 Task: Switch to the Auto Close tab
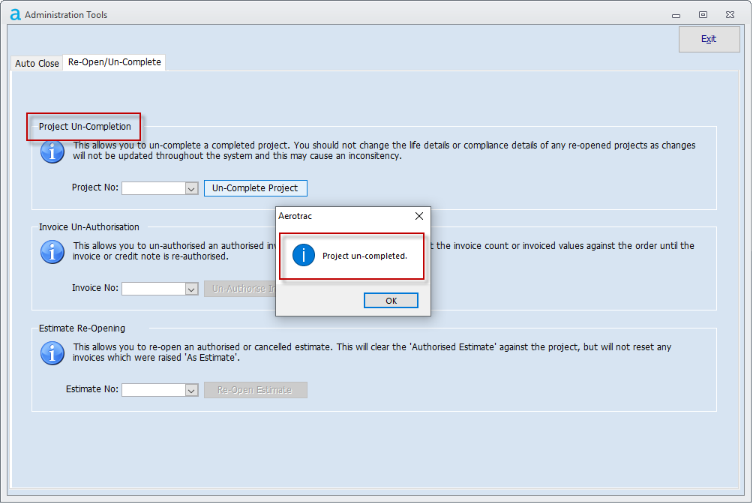click(x=37, y=63)
